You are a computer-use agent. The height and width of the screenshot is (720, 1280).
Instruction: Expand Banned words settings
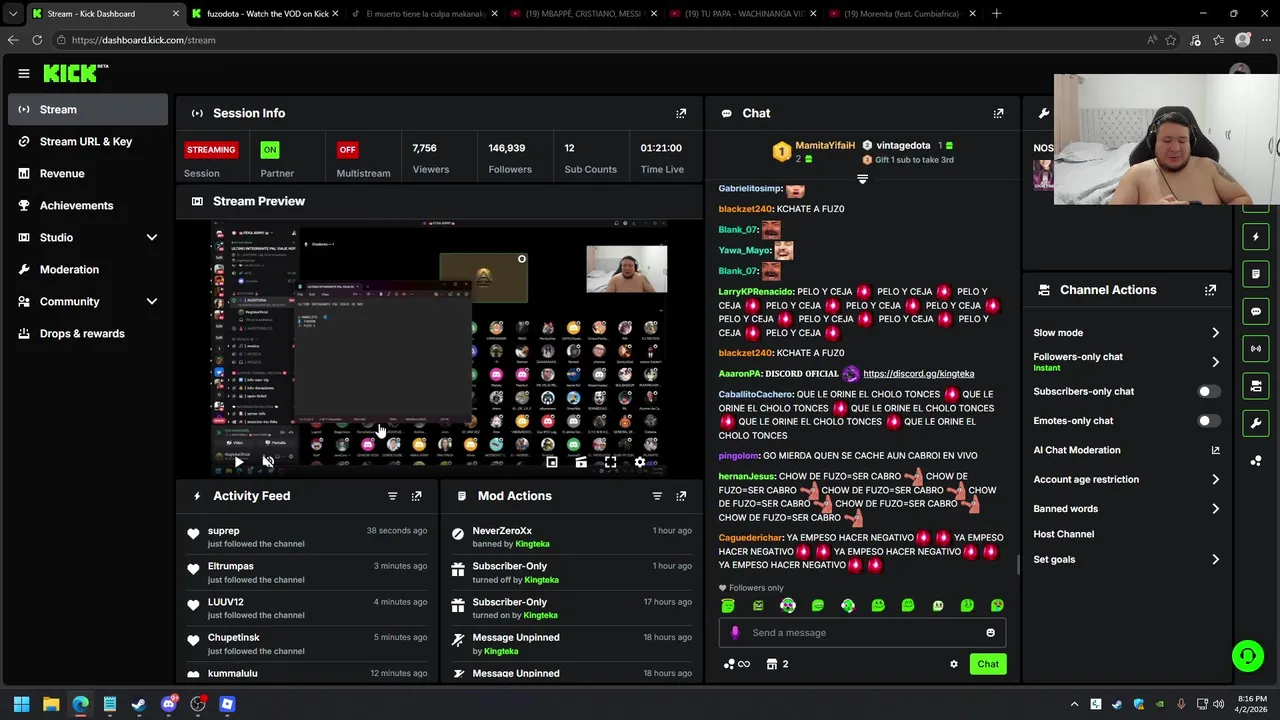(x=1215, y=509)
